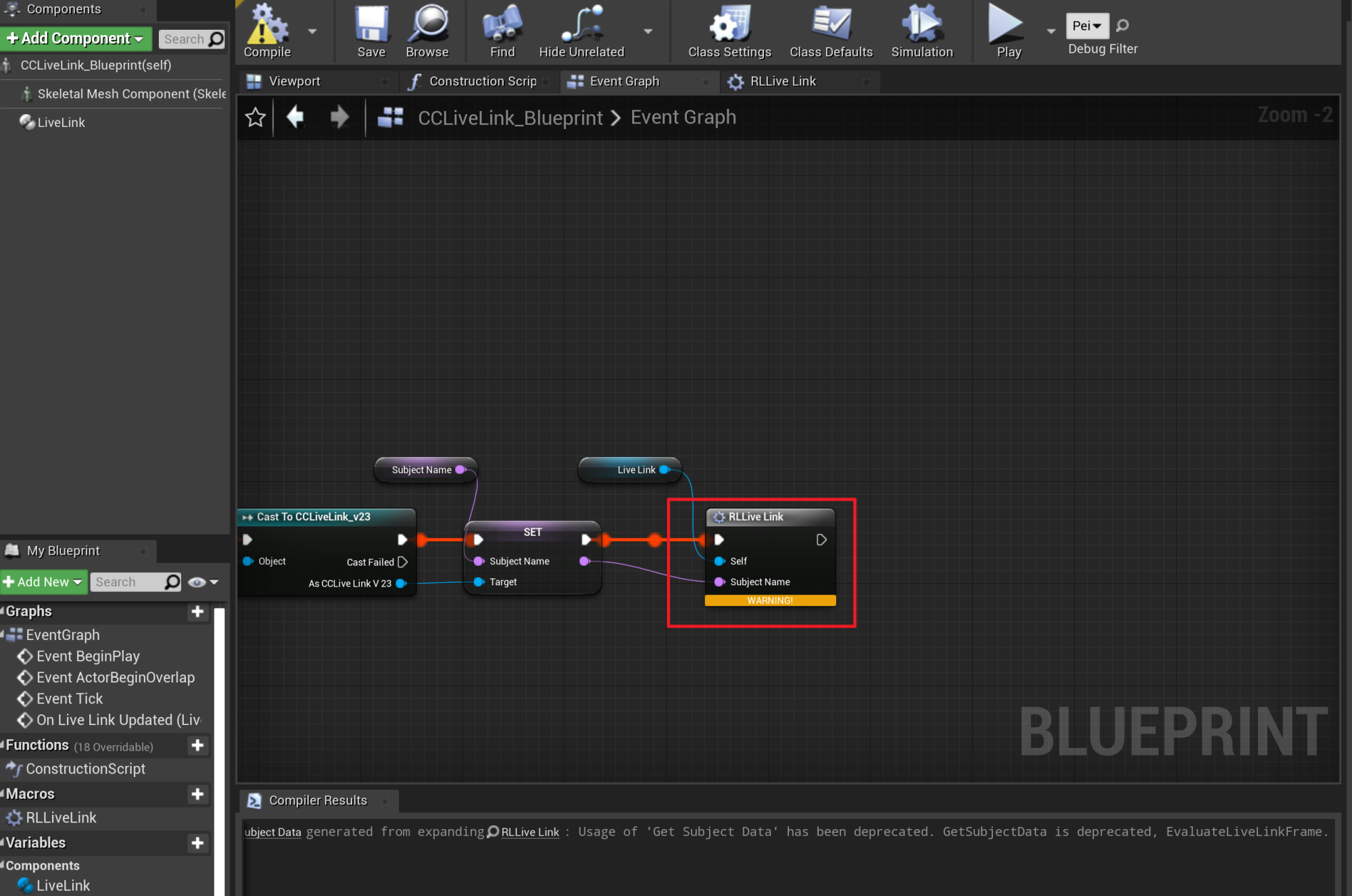
Task: Open Class Defaults
Action: (831, 31)
